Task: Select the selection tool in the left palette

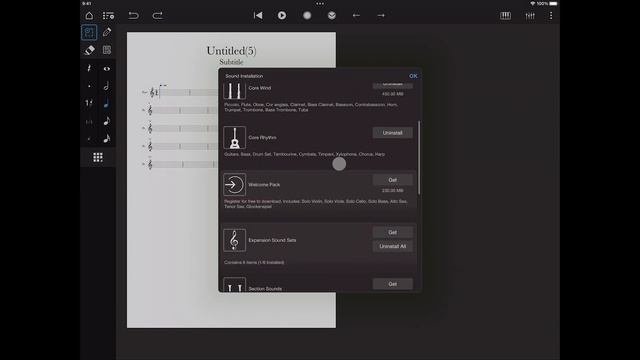Action: (89, 33)
